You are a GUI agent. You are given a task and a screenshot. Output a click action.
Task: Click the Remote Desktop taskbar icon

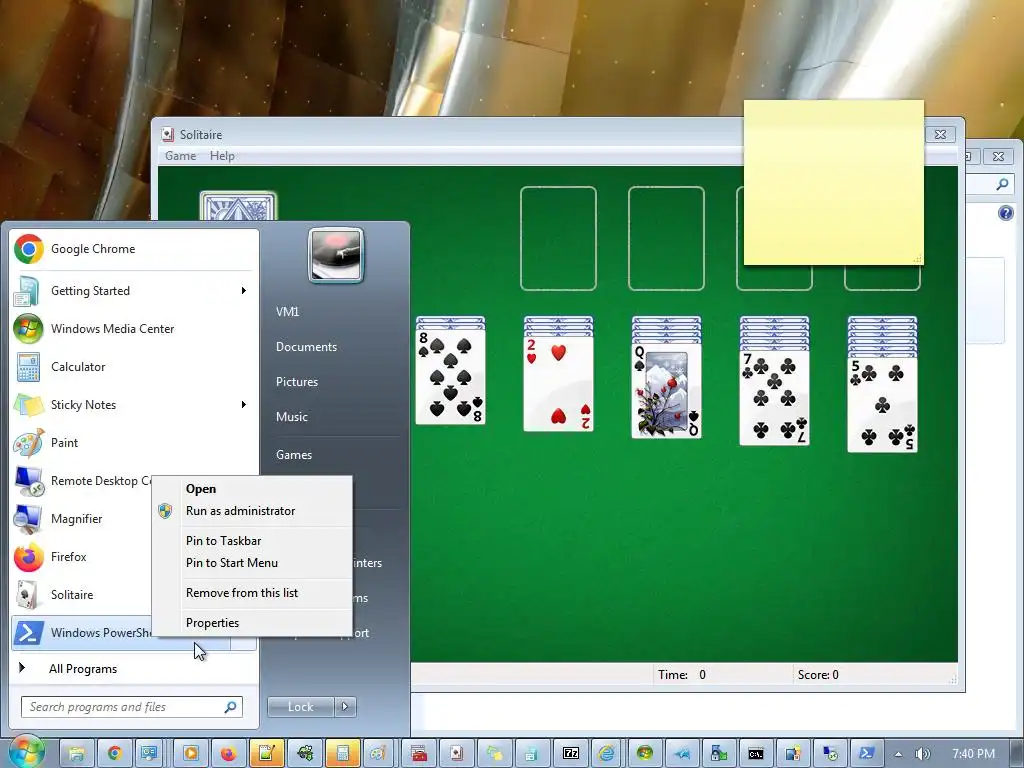click(830, 753)
